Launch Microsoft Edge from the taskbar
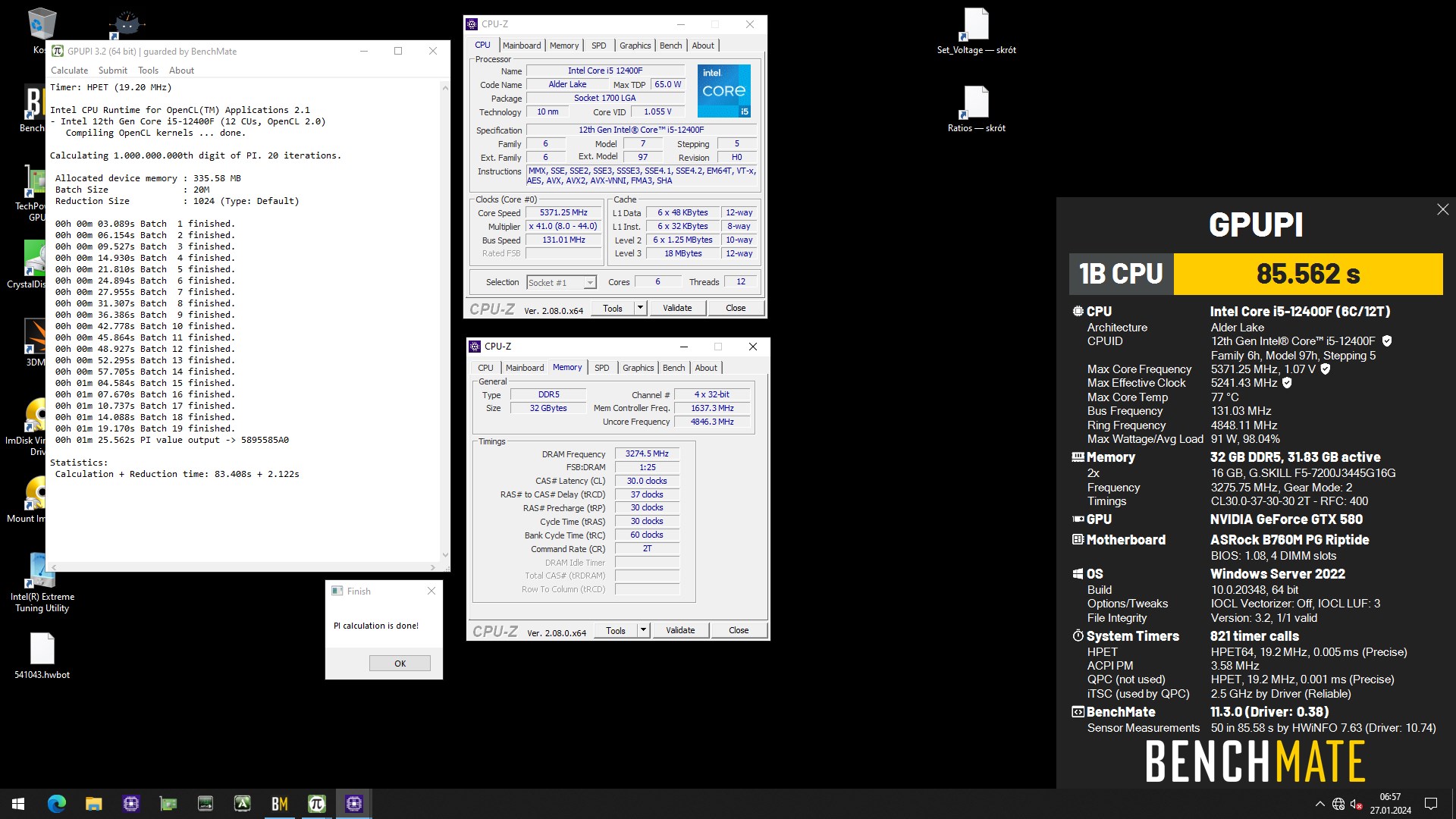Image resolution: width=1456 pixels, height=819 pixels. pos(57,804)
